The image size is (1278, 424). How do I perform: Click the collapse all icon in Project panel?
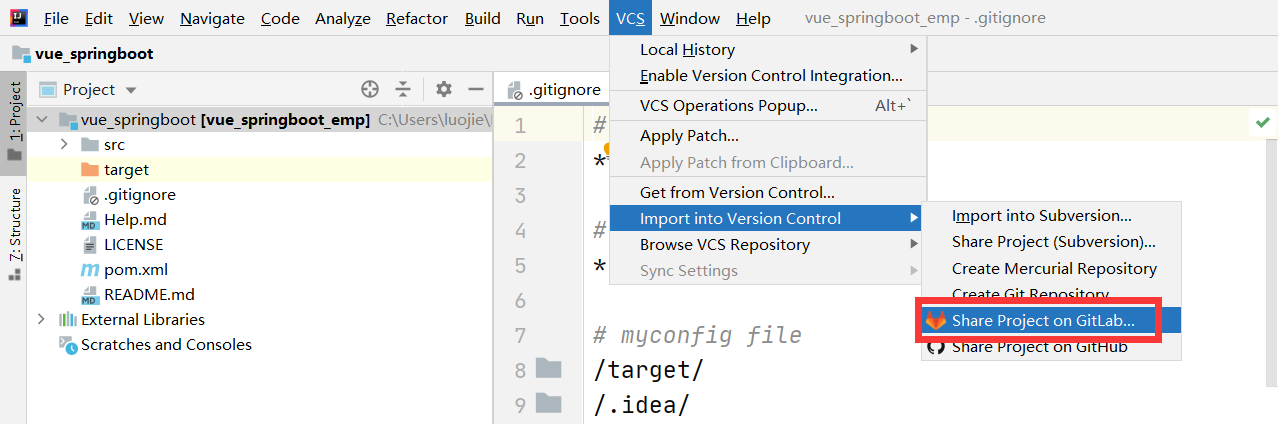pos(403,89)
